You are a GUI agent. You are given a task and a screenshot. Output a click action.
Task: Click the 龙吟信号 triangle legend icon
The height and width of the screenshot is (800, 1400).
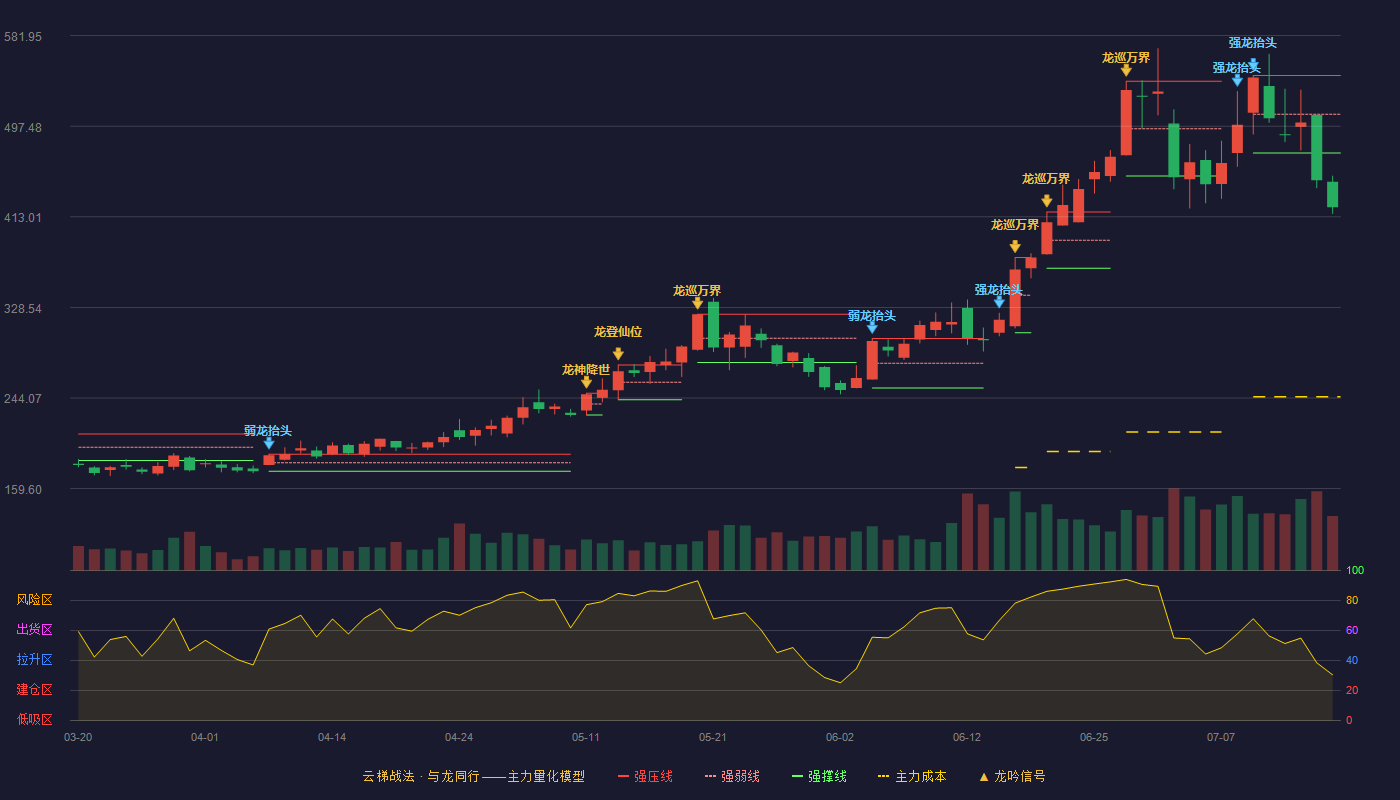(983, 776)
